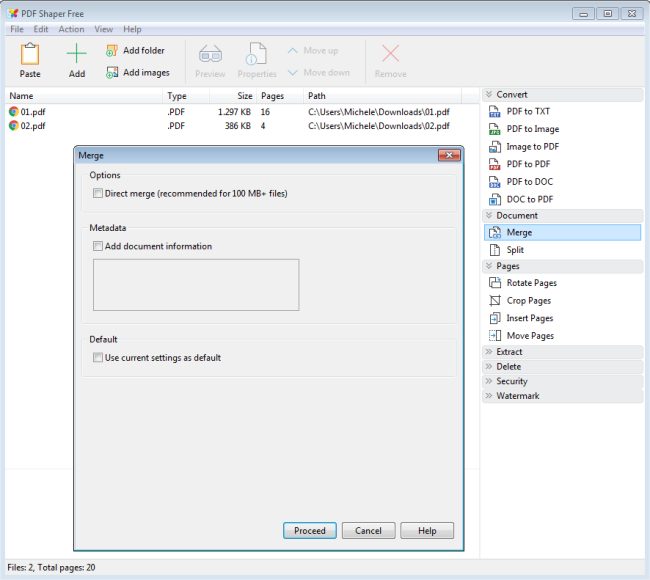Click the PDF Shaper app logo in title bar
650x580 pixels.
(x=13, y=14)
